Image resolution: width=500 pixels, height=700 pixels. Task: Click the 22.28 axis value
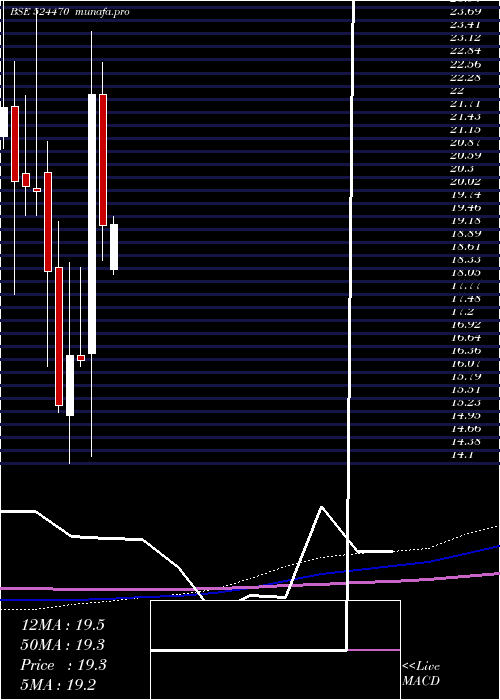465,77
